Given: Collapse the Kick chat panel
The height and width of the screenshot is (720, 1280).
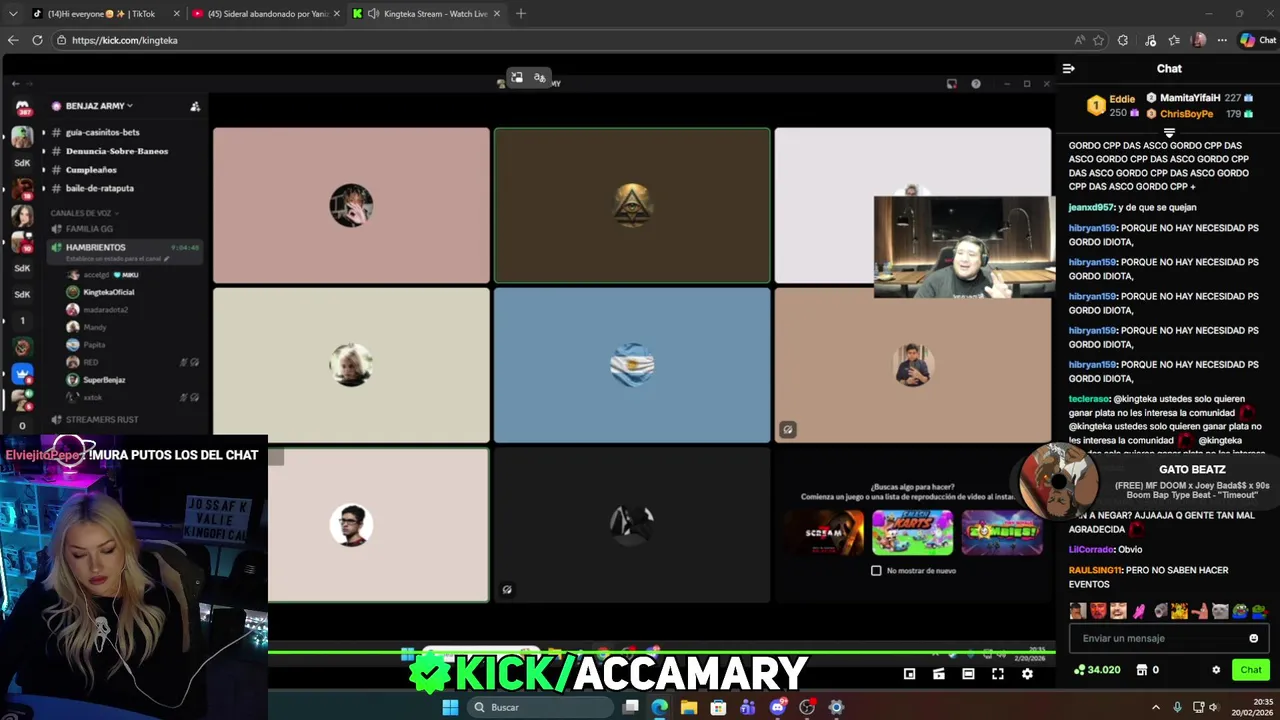Looking at the screenshot, I should click(1068, 68).
